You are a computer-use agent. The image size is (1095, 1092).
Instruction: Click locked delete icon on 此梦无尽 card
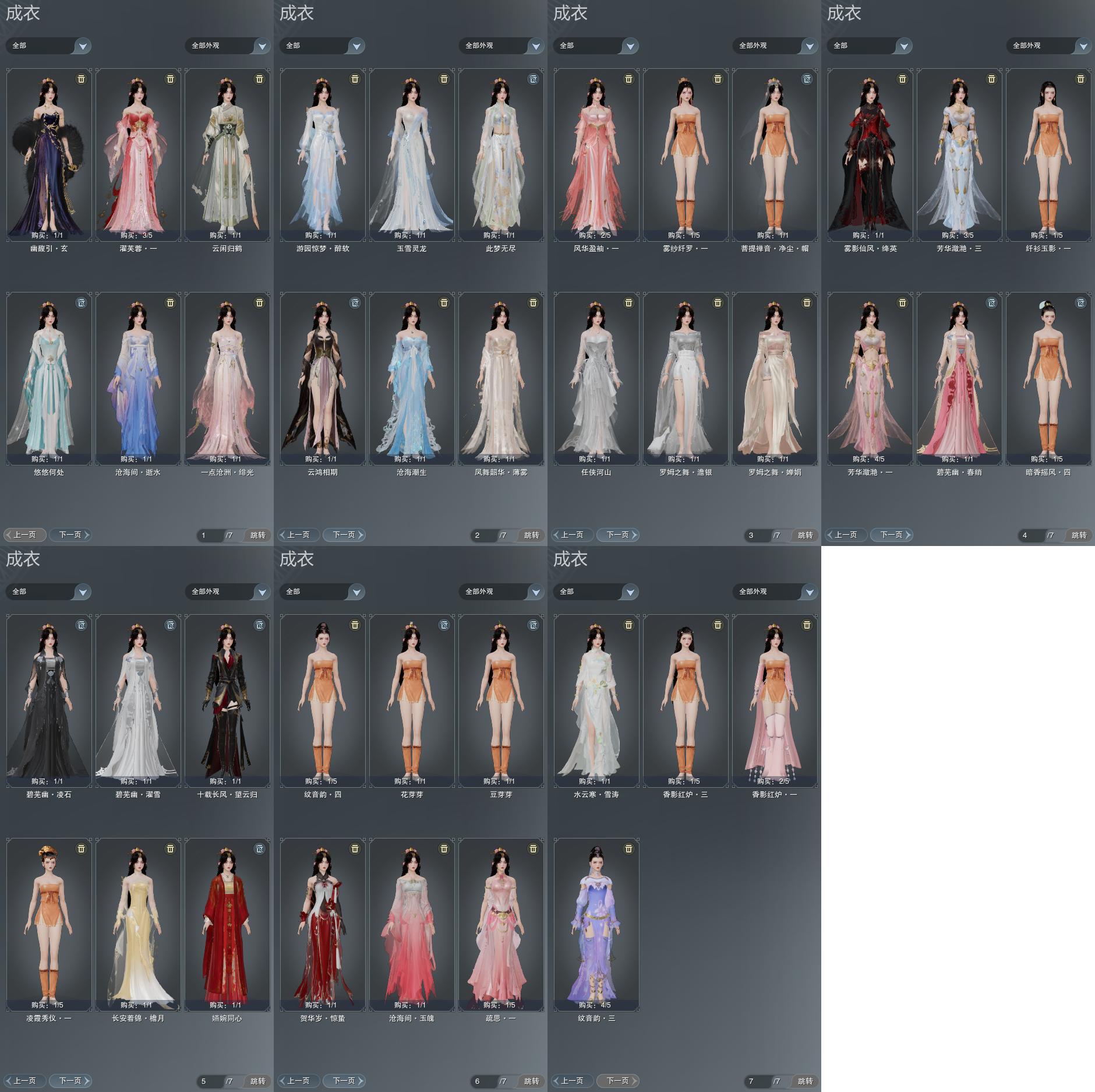533,79
